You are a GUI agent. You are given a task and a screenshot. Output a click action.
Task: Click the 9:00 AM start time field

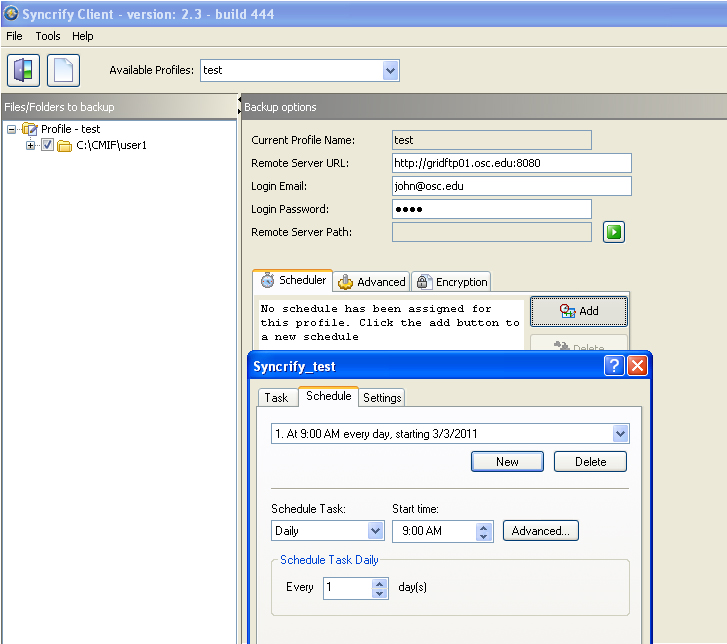(434, 531)
